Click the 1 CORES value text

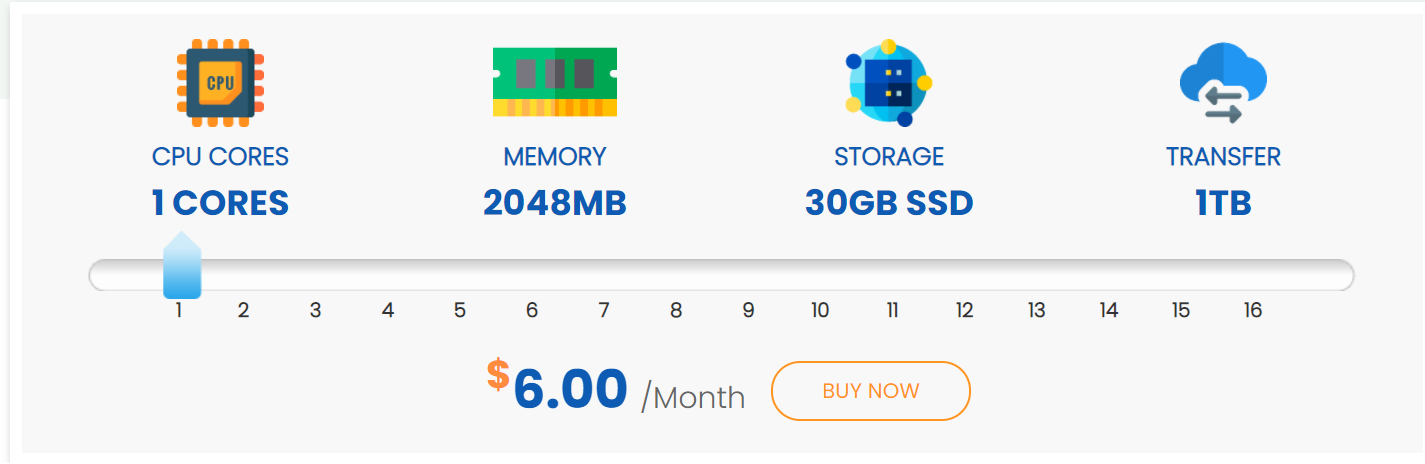220,203
